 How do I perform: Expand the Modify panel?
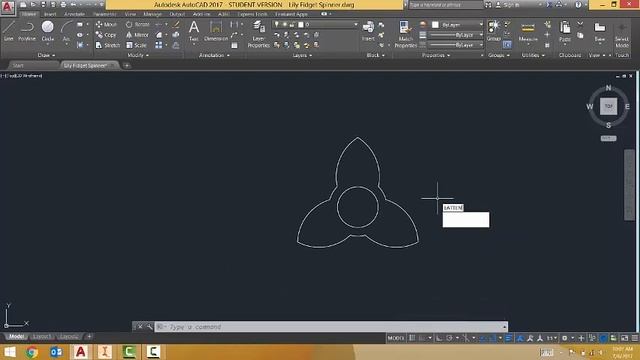point(138,55)
